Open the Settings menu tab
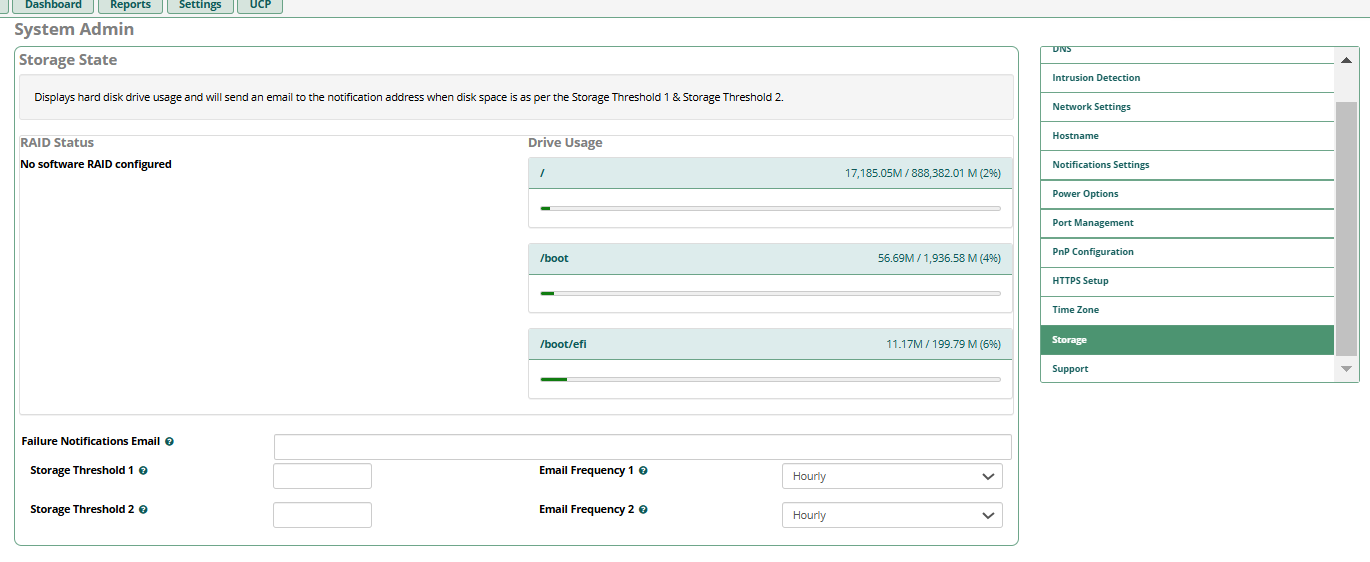 click(200, 6)
